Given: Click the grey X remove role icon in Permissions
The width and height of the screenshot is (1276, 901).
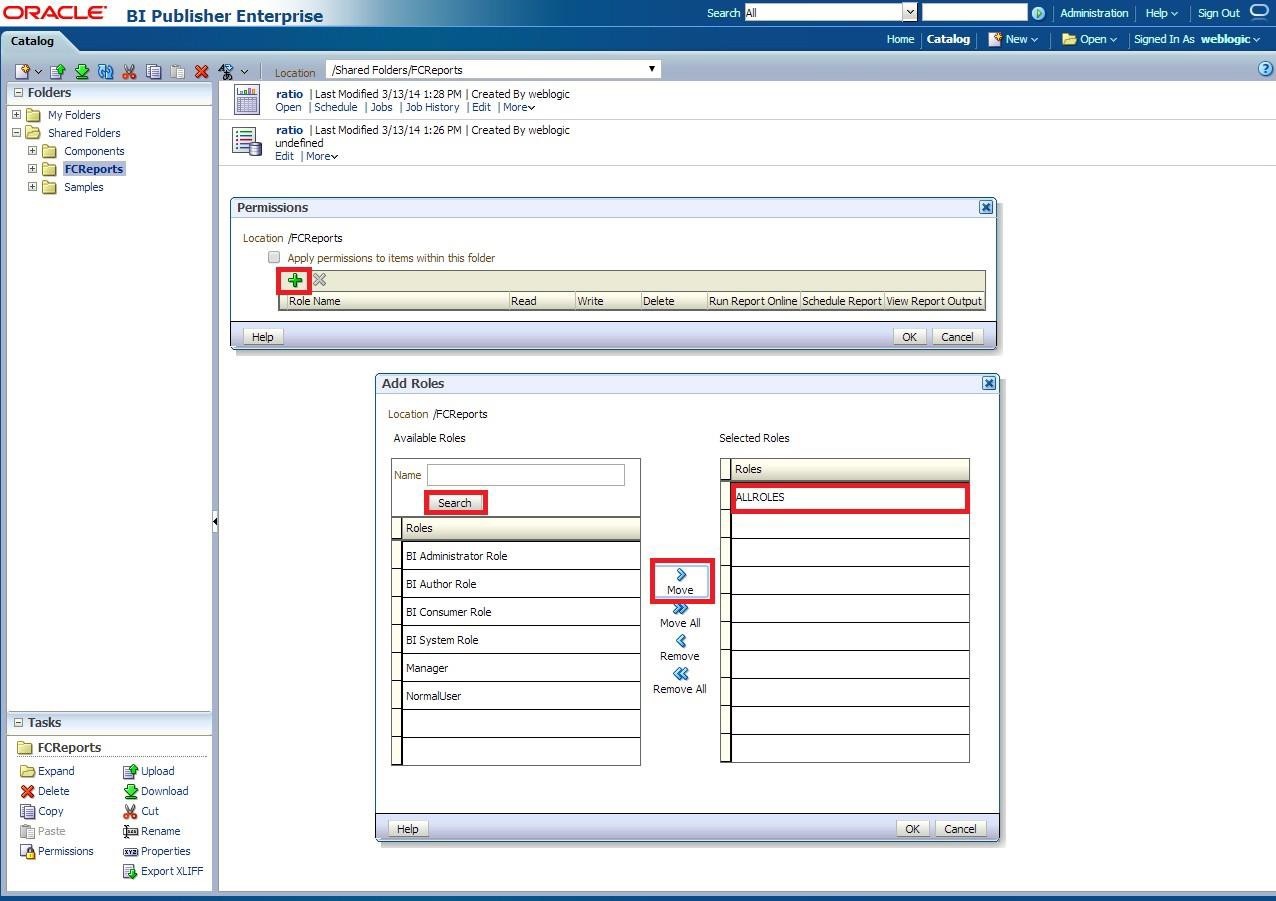Looking at the screenshot, I should 319,280.
